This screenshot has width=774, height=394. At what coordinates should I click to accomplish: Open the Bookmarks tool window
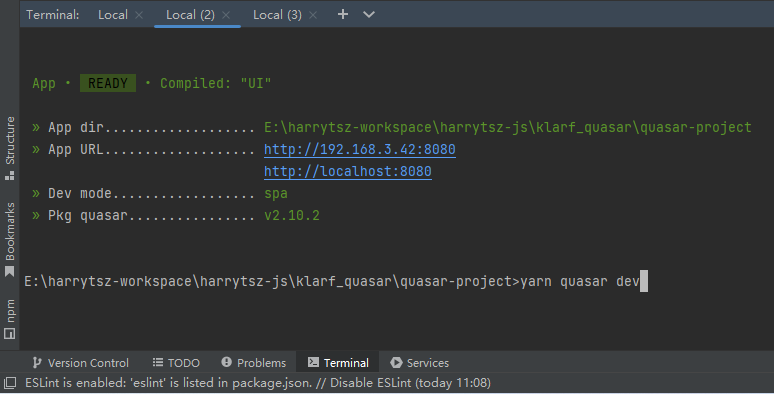click(9, 239)
